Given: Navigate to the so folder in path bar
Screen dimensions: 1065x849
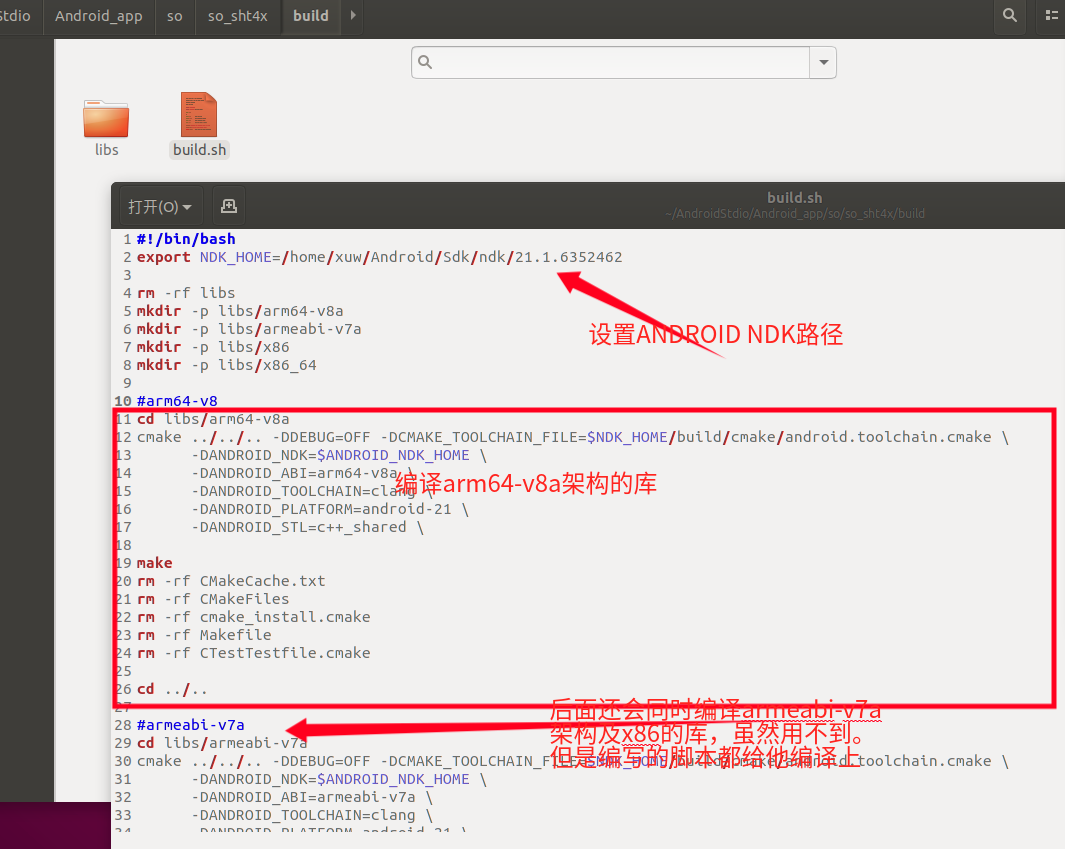Looking at the screenshot, I should point(174,16).
